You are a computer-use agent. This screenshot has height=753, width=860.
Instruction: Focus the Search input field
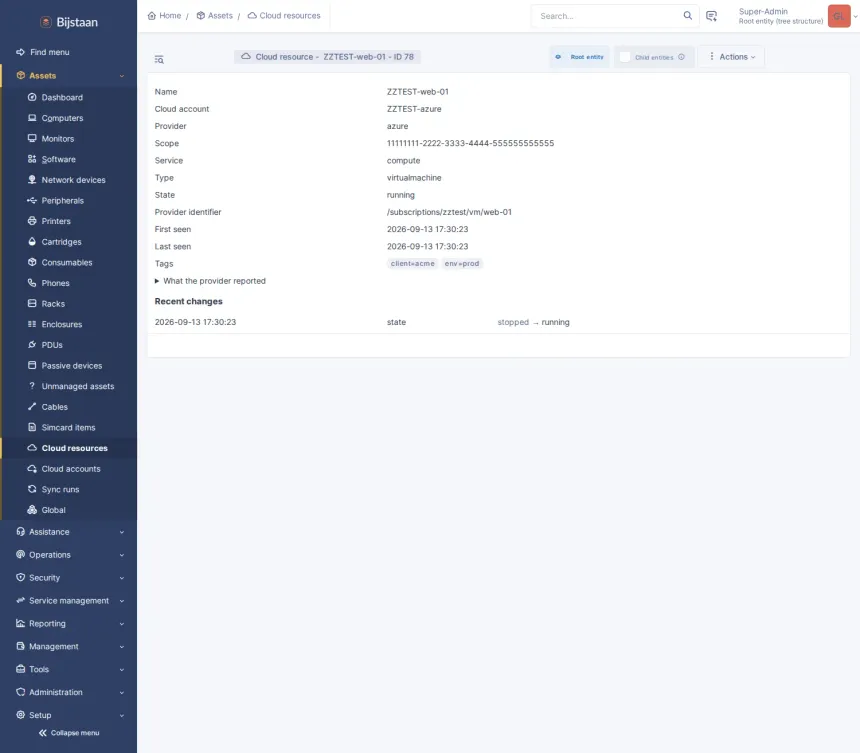pos(608,16)
